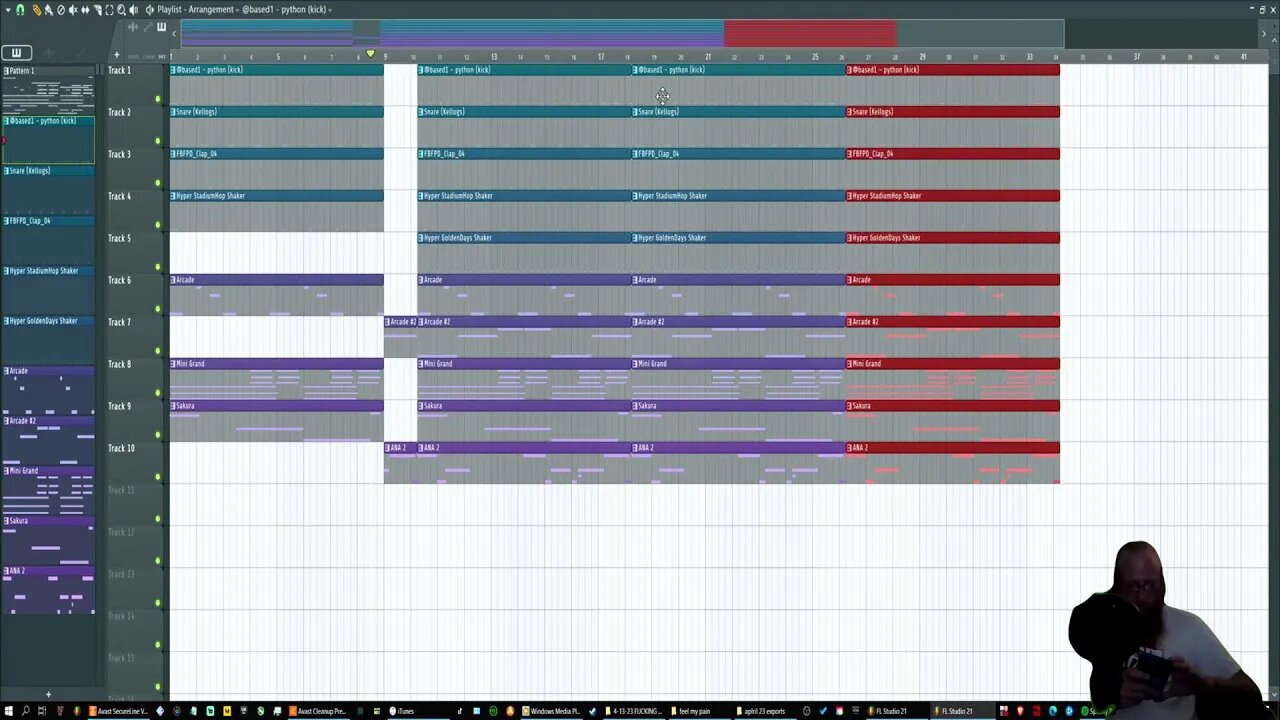Screen dimensions: 1280x720
Task: Click the diagonal-line icon left of overview scrollbar
Action: [147, 27]
